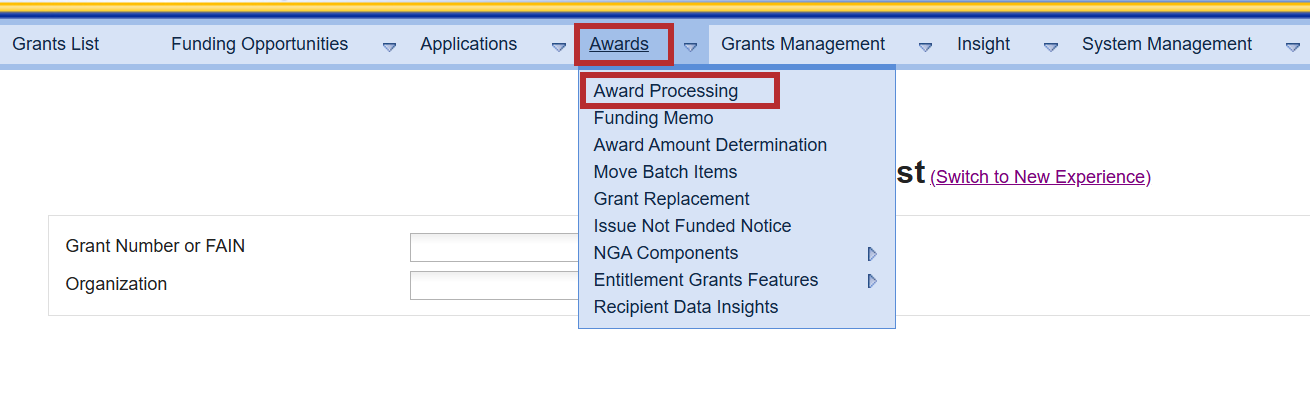Expand Entitlement Grants Features submenu arrow
The width and height of the screenshot is (1310, 406).
point(873,281)
